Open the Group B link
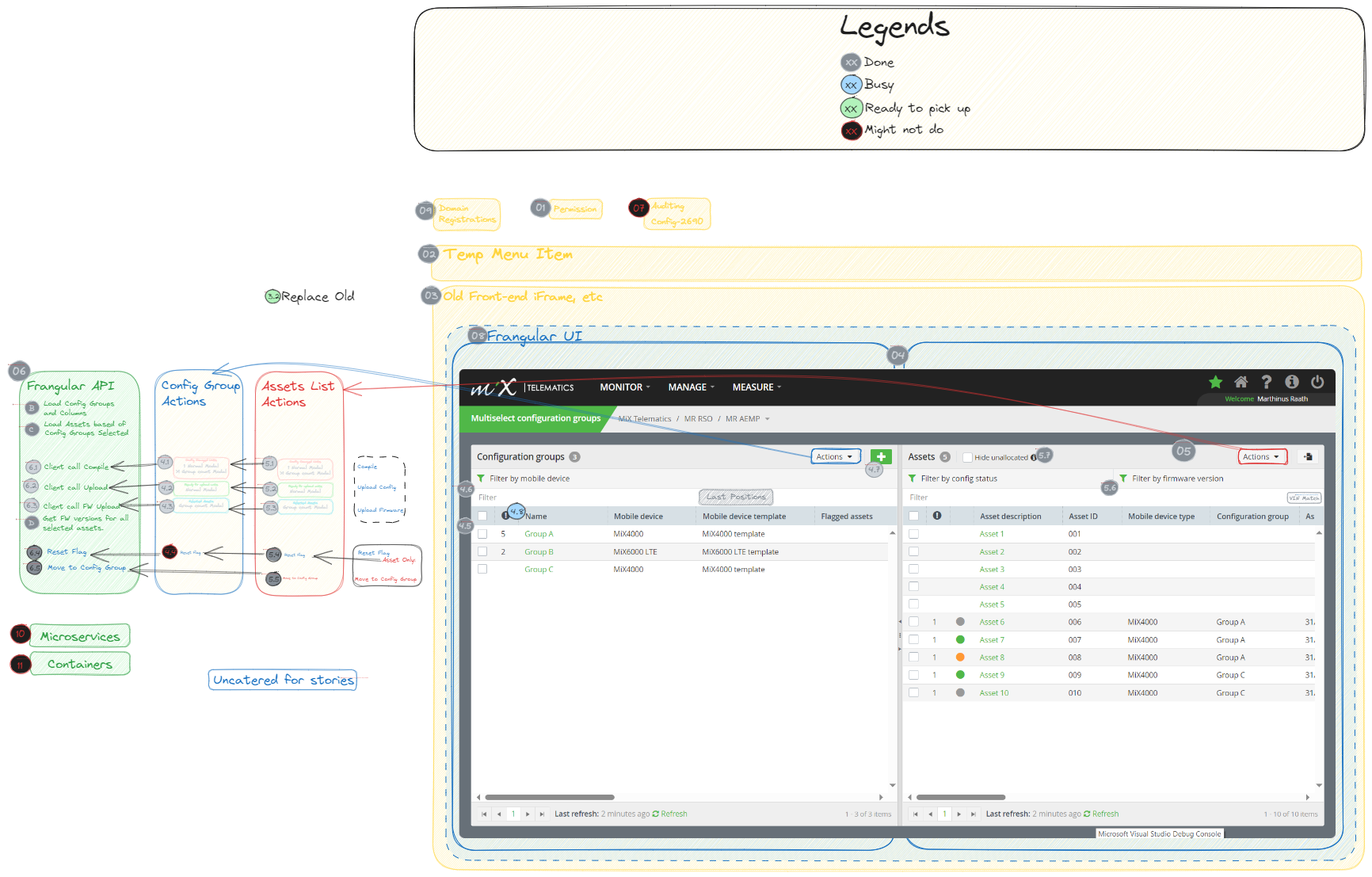This screenshot has height=877, width=1372. coord(539,552)
